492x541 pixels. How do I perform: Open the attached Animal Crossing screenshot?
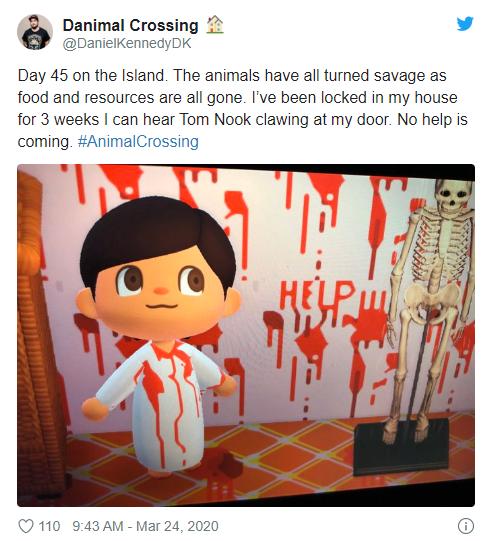pyautogui.click(x=246, y=335)
